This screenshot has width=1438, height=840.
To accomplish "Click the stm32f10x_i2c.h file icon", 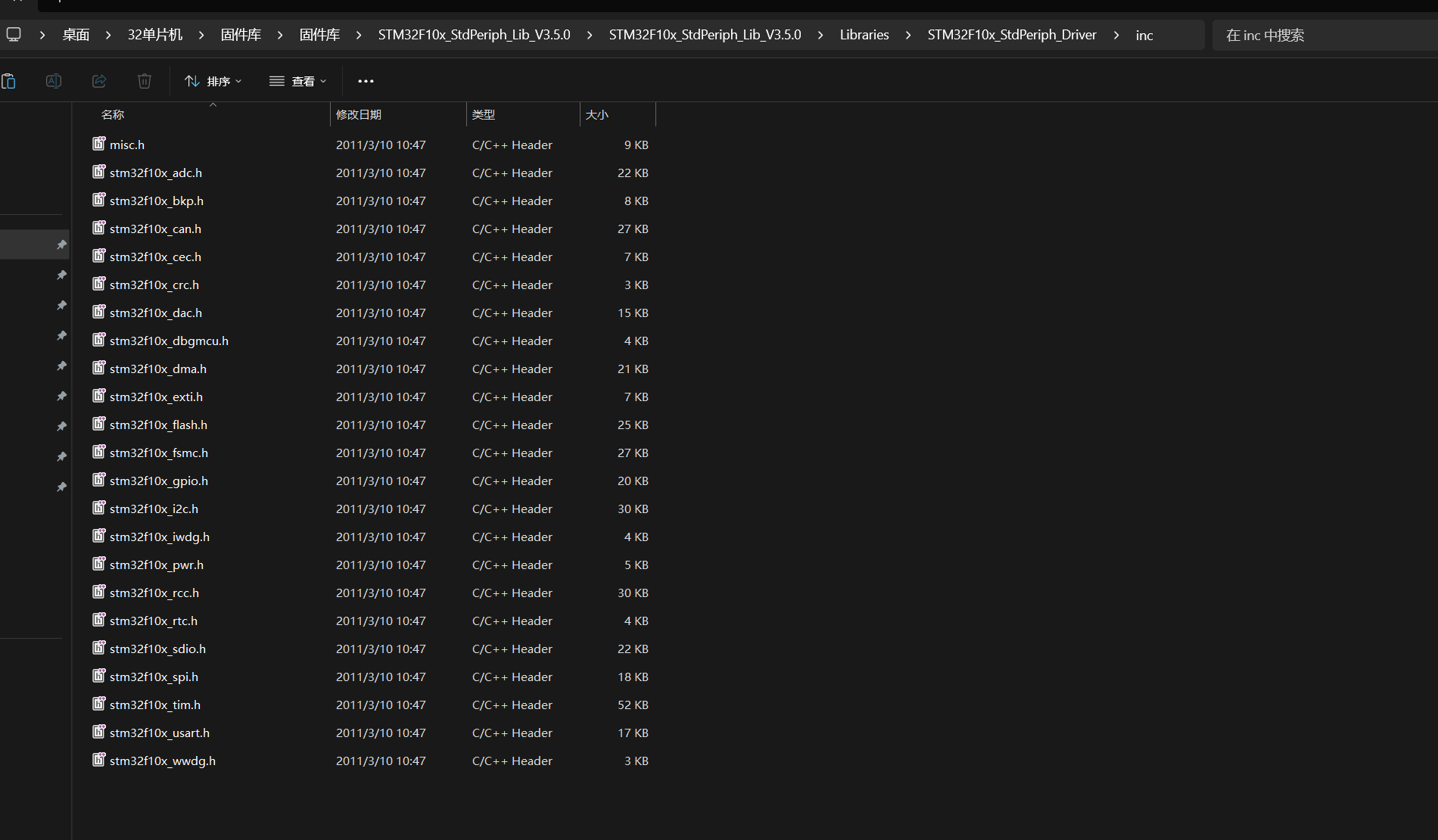I will coord(99,508).
